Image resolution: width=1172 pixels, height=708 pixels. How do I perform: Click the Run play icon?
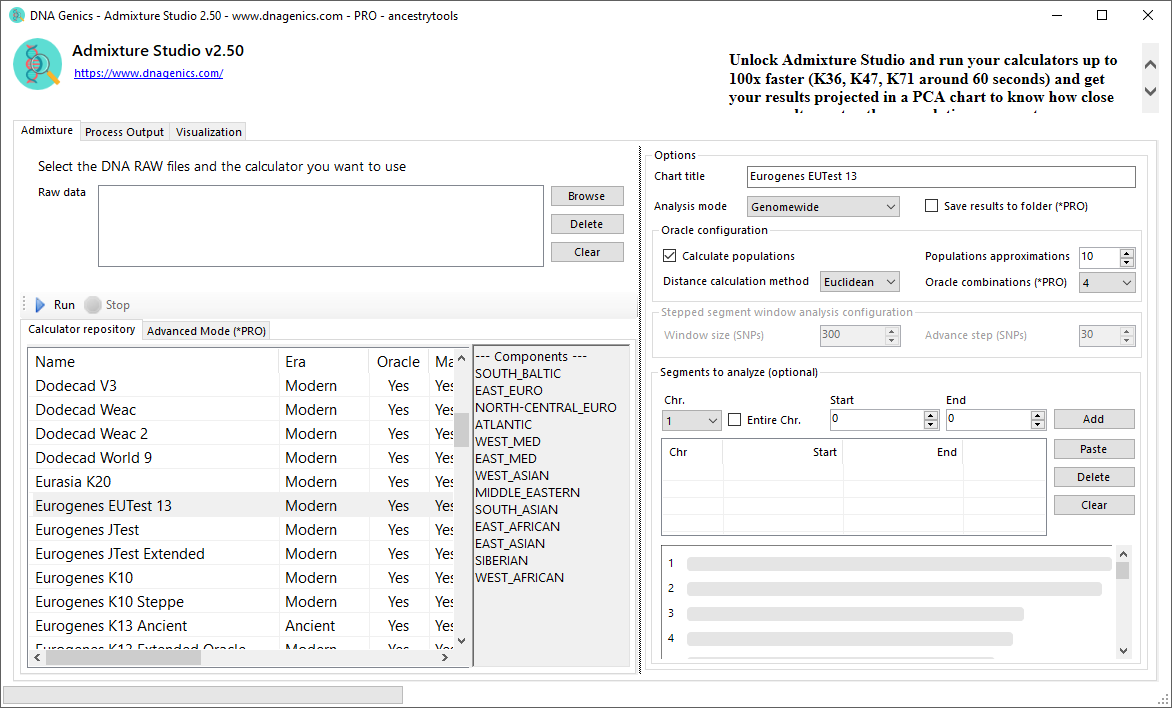click(x=40, y=305)
